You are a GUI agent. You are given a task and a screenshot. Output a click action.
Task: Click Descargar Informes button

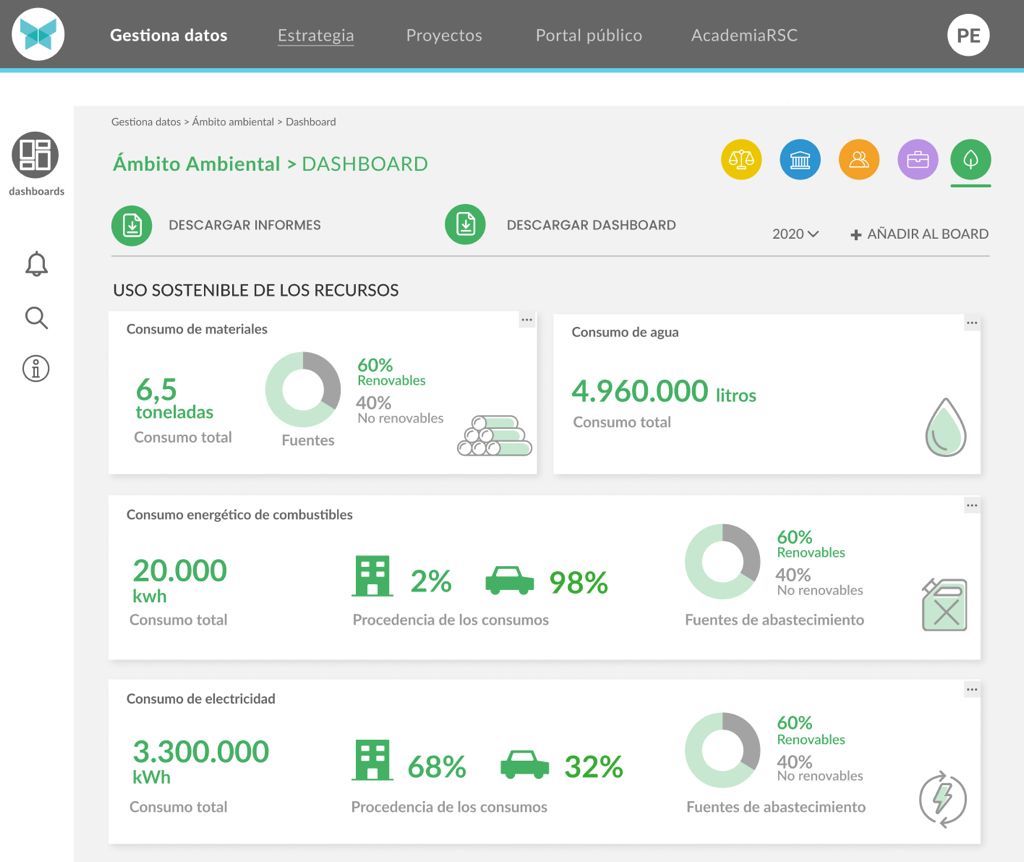coord(217,225)
